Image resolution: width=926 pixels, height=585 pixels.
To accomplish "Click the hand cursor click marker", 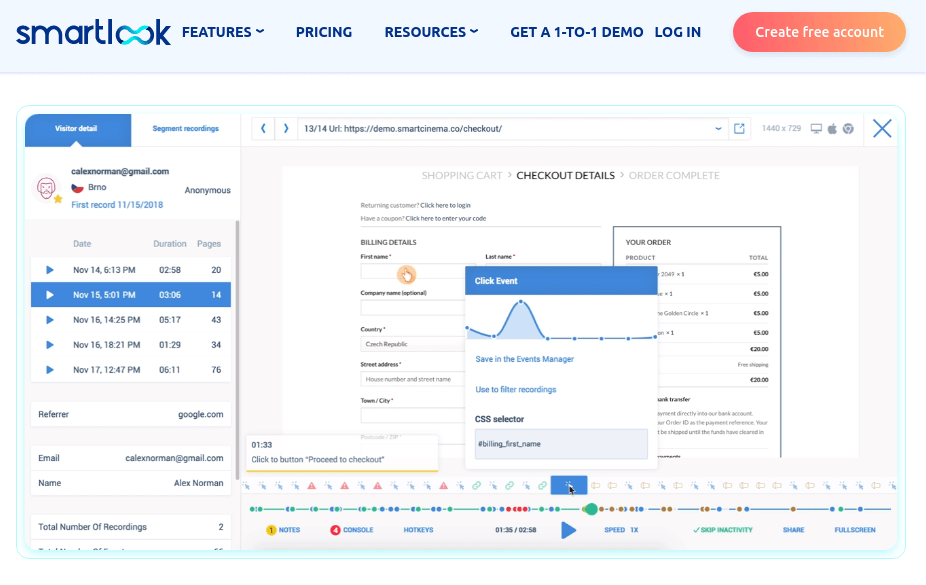I will [x=406, y=274].
